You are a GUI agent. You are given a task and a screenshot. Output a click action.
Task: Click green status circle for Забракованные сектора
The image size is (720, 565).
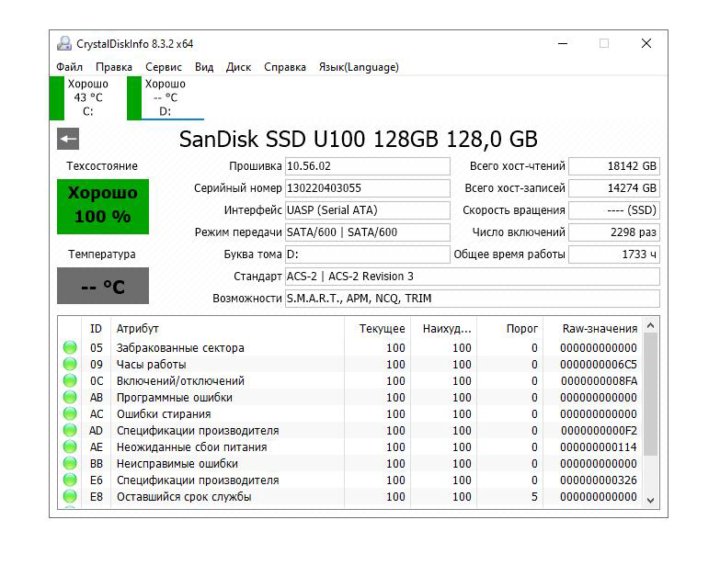coord(70,348)
